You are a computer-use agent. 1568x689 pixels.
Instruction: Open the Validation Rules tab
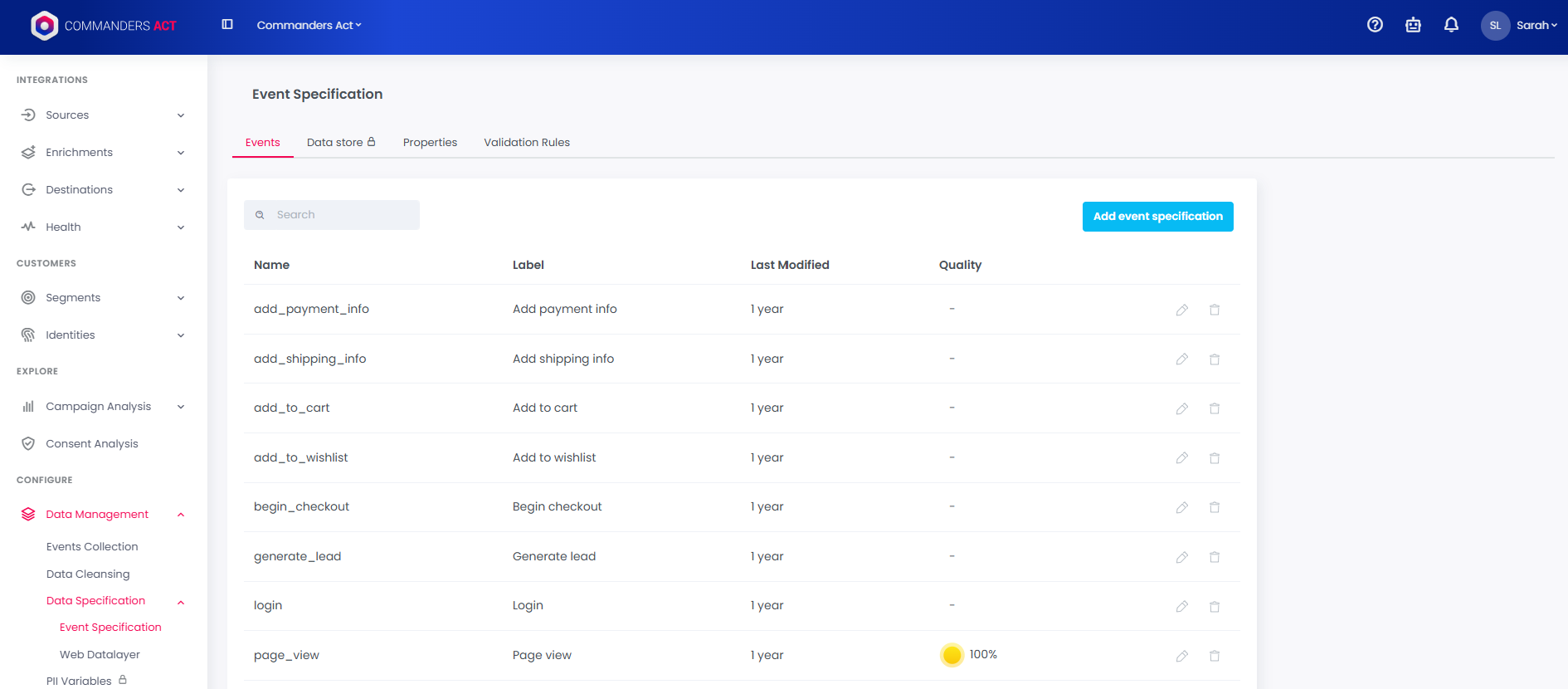click(527, 143)
